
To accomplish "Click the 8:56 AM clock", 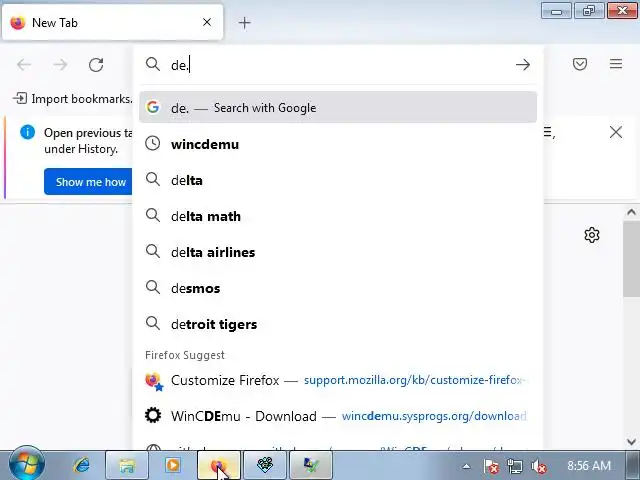I will click(589, 466).
